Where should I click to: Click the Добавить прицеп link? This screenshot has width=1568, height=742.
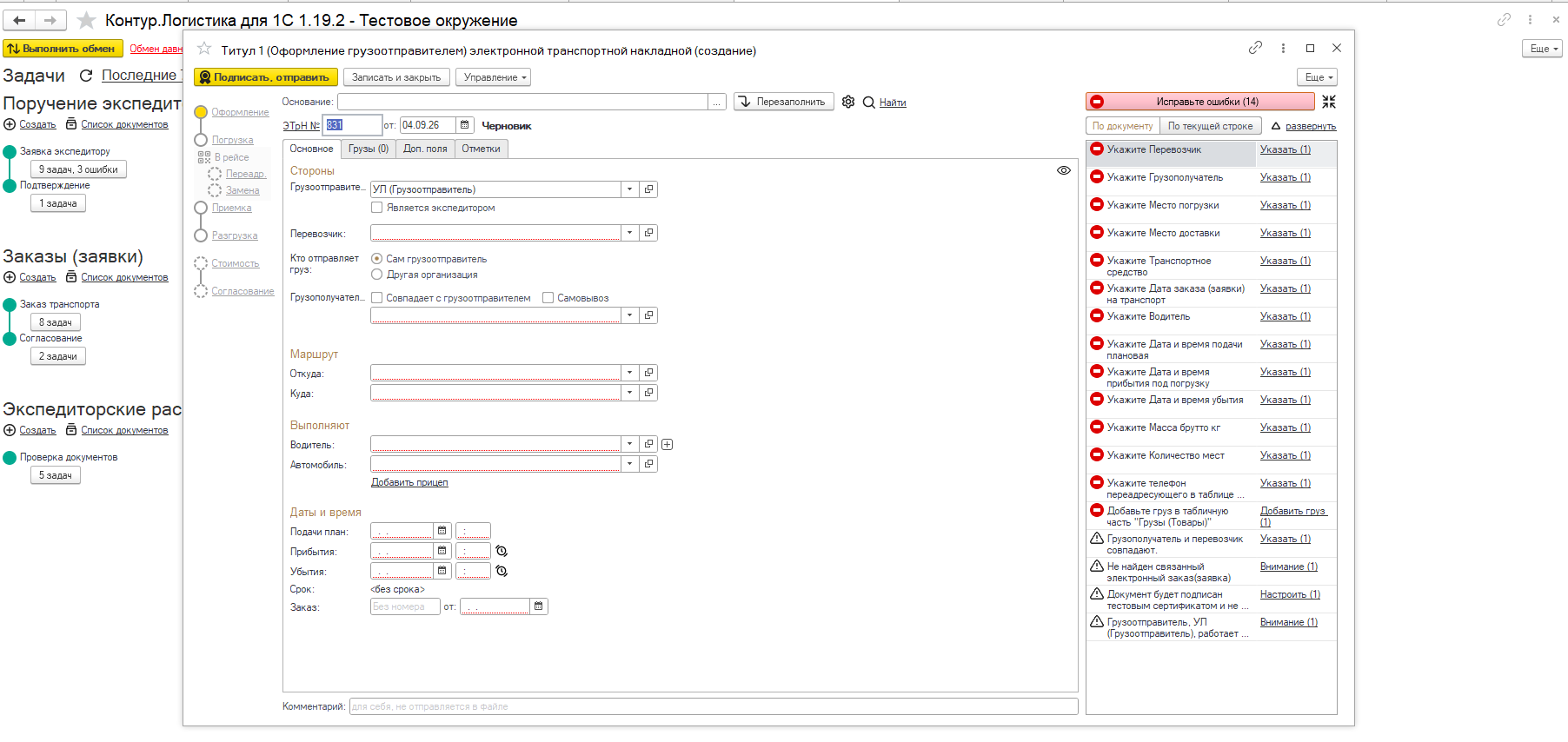coord(409,482)
